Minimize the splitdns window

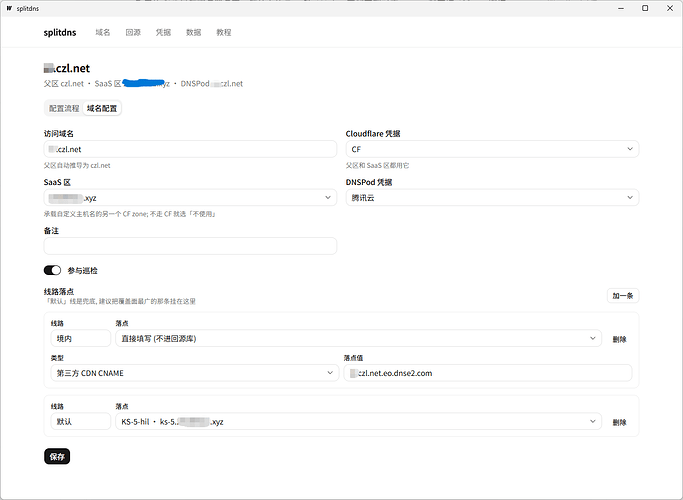click(x=621, y=8)
